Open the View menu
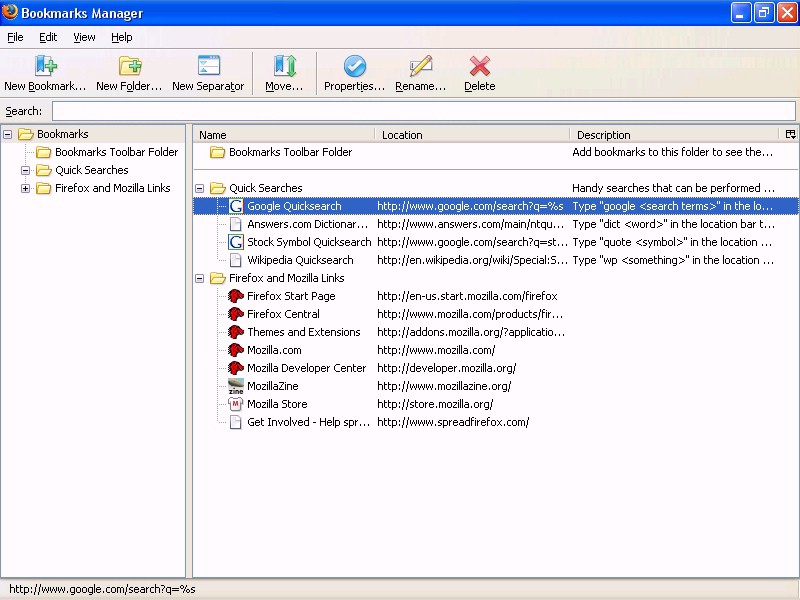This screenshot has width=800, height=600. point(84,37)
